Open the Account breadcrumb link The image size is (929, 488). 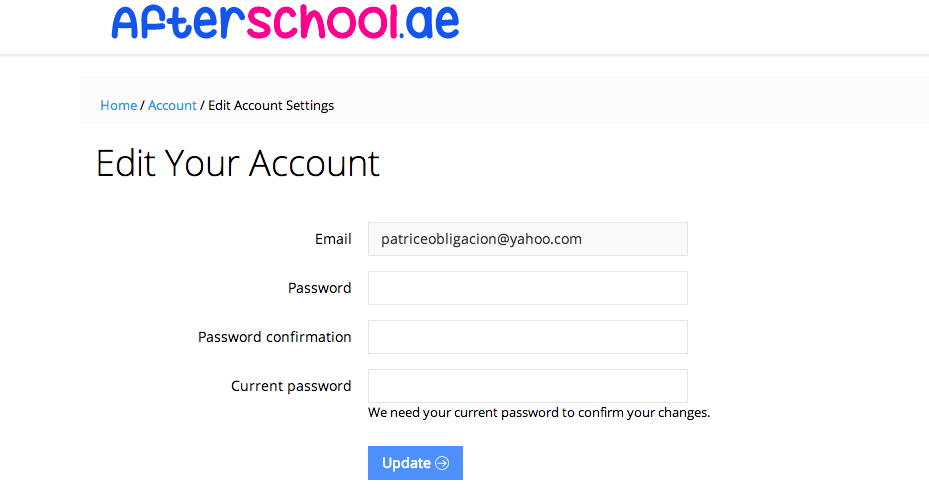[172, 105]
